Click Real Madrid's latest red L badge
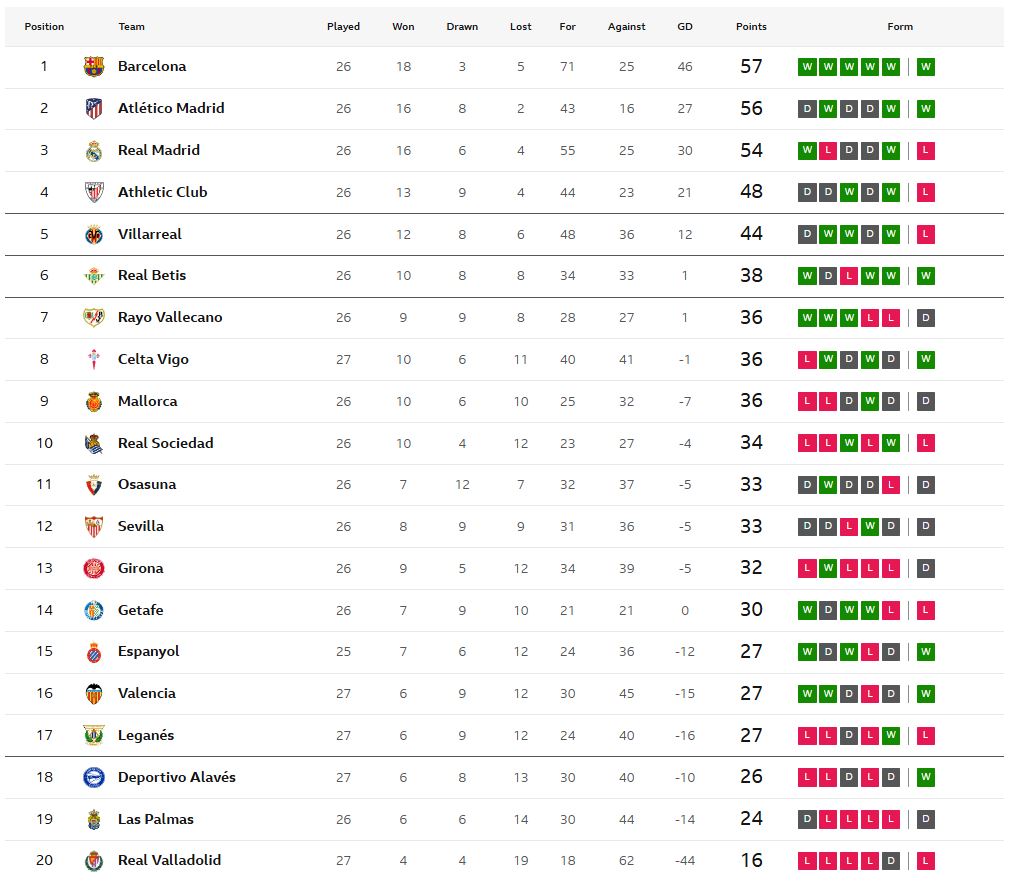This screenshot has width=1010, height=887. point(926,151)
